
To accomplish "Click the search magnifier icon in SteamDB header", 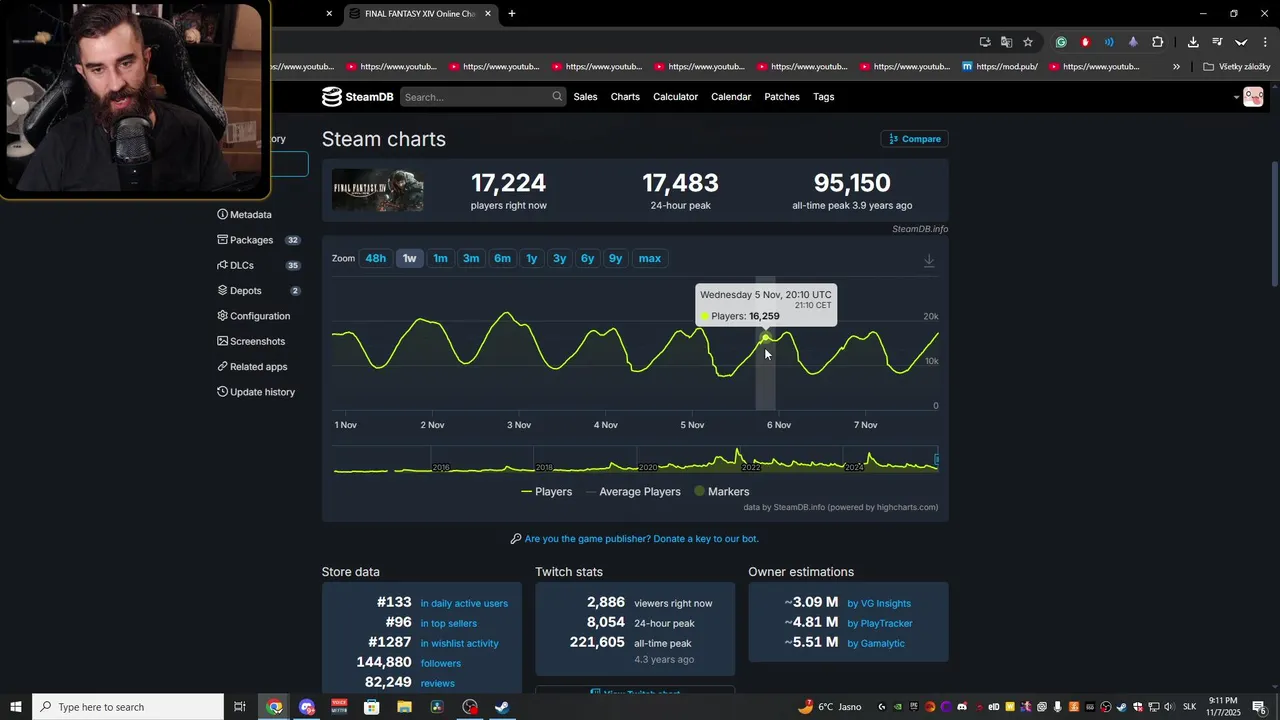I will pos(557,97).
